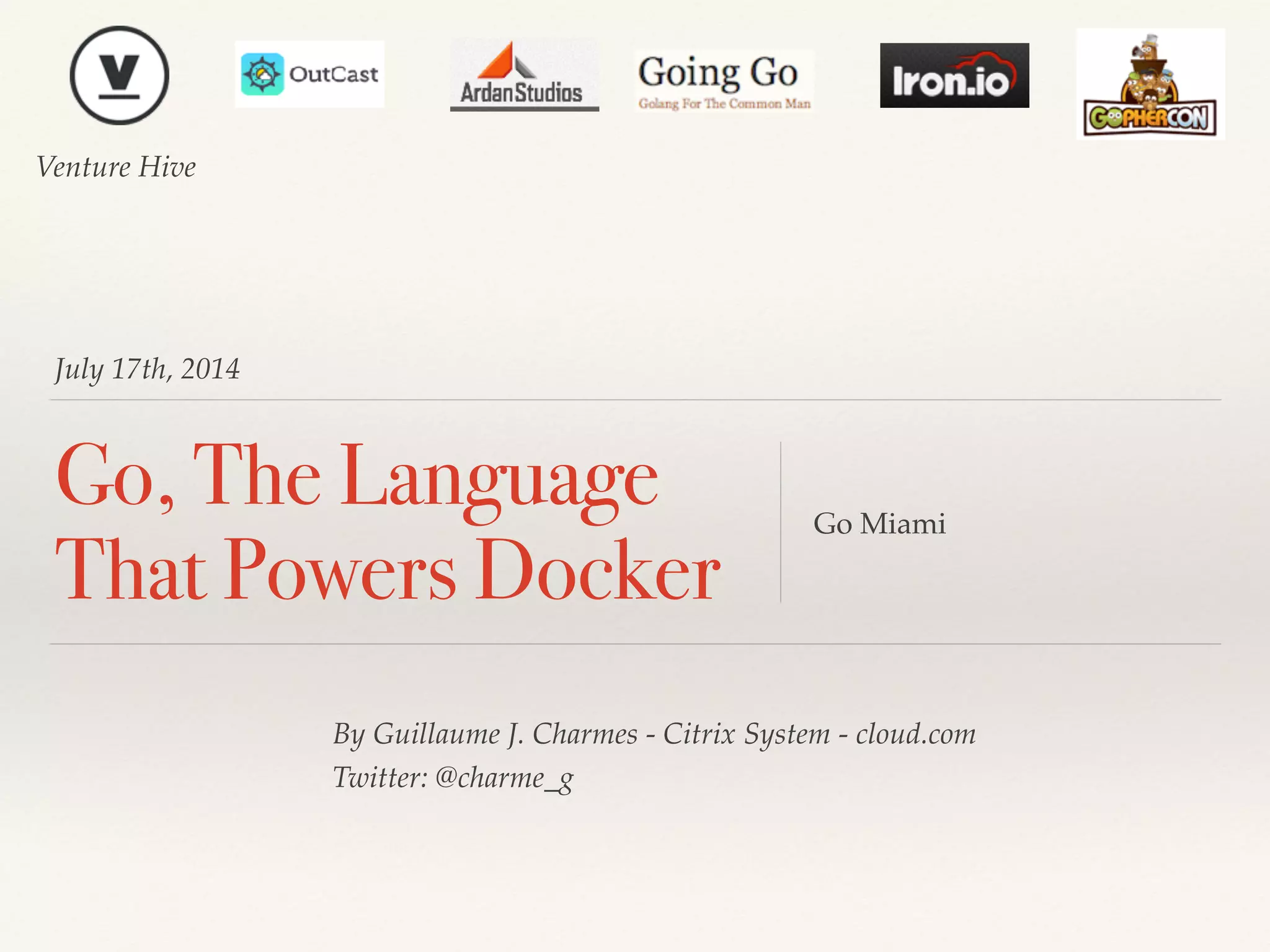Click the title line 'Go, The Language'

click(x=357, y=478)
